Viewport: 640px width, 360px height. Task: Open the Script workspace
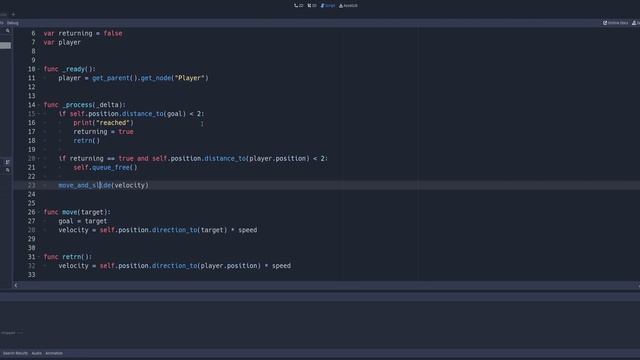click(328, 6)
